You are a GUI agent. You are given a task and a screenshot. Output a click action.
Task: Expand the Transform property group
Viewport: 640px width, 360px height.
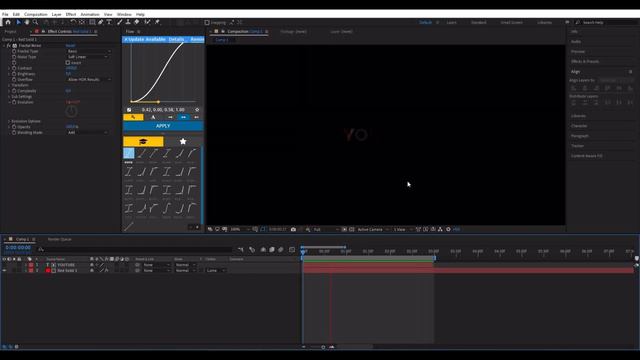pyautogui.click(x=9, y=85)
